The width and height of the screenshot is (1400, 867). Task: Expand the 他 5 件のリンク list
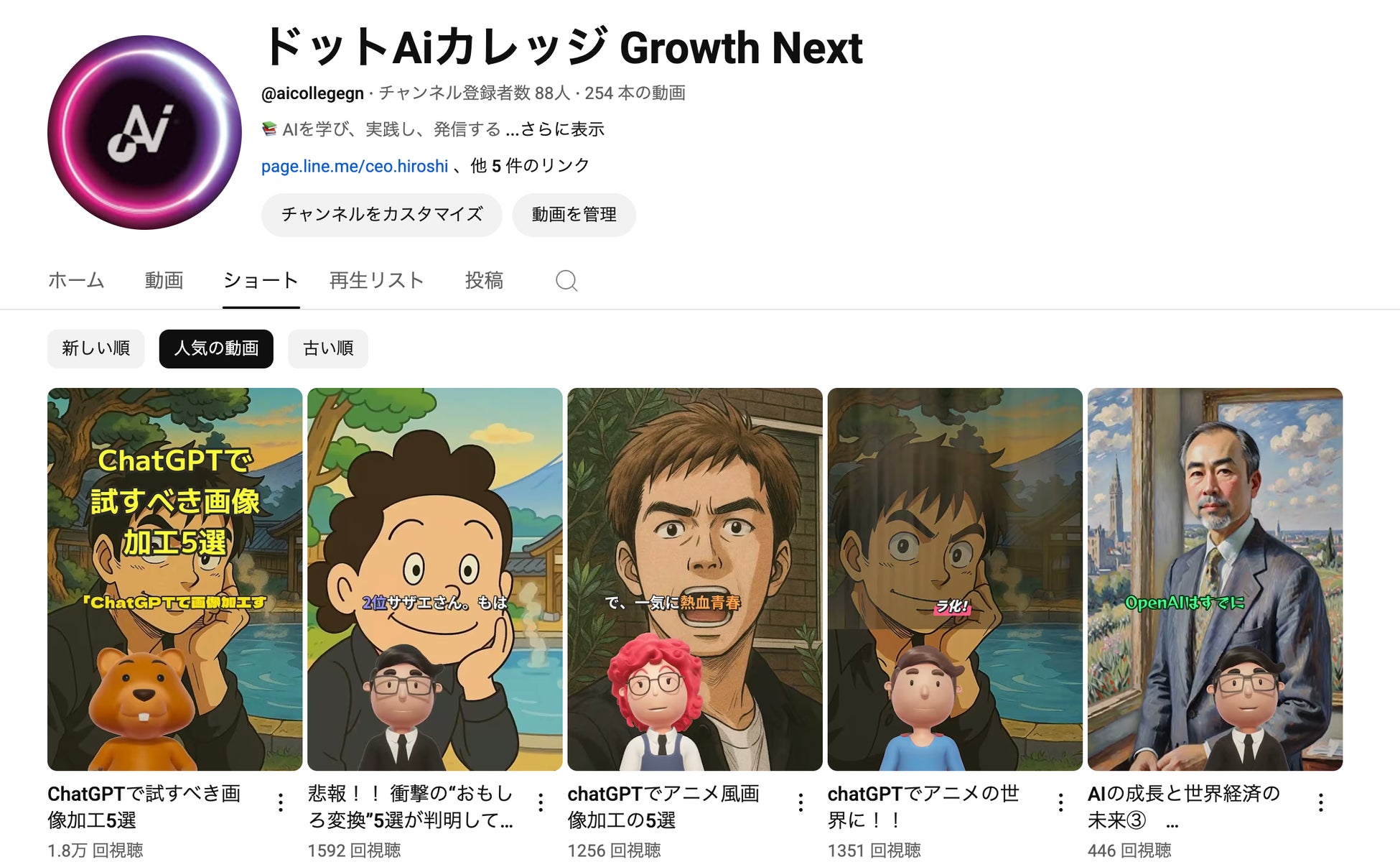point(530,166)
